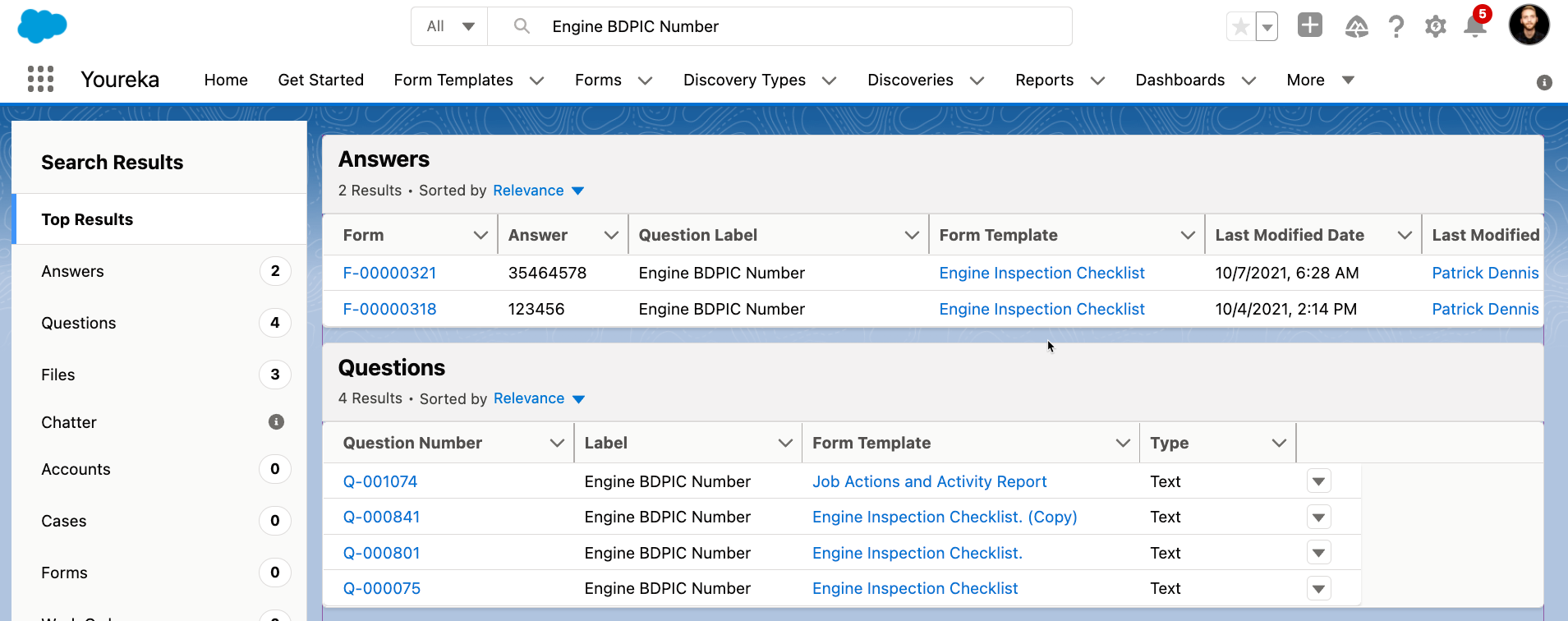Open Patrick Dennis on F-00000318 row

click(x=1485, y=309)
